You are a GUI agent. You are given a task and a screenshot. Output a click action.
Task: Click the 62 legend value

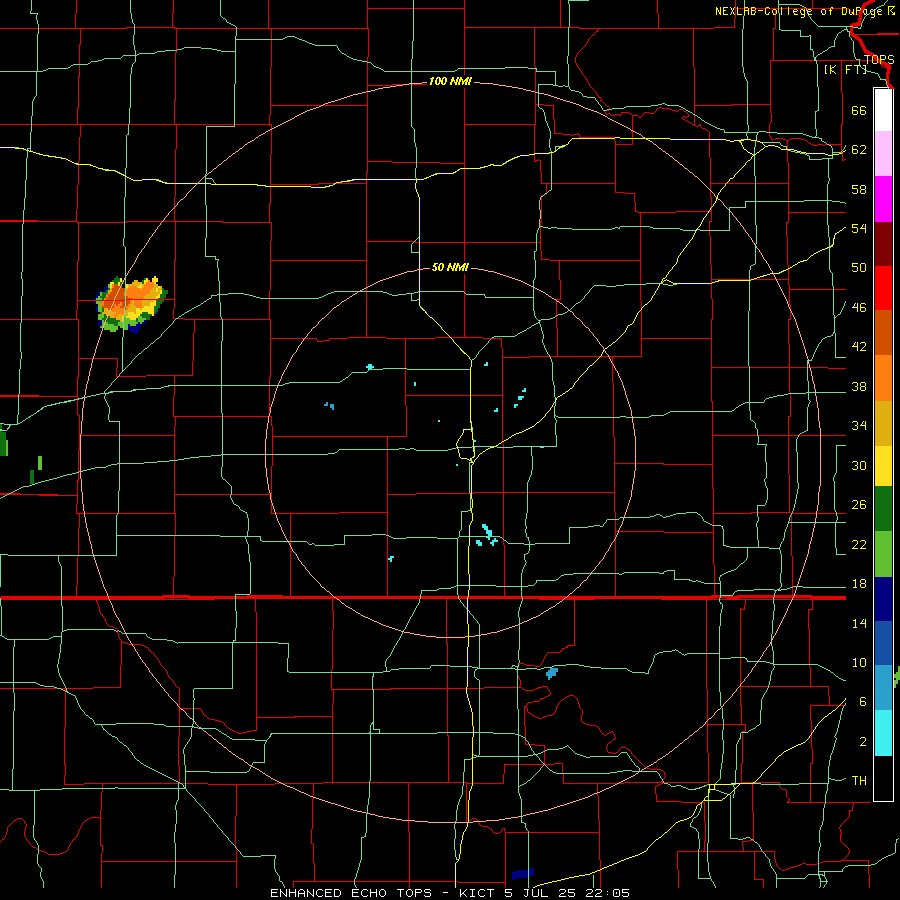859,150
